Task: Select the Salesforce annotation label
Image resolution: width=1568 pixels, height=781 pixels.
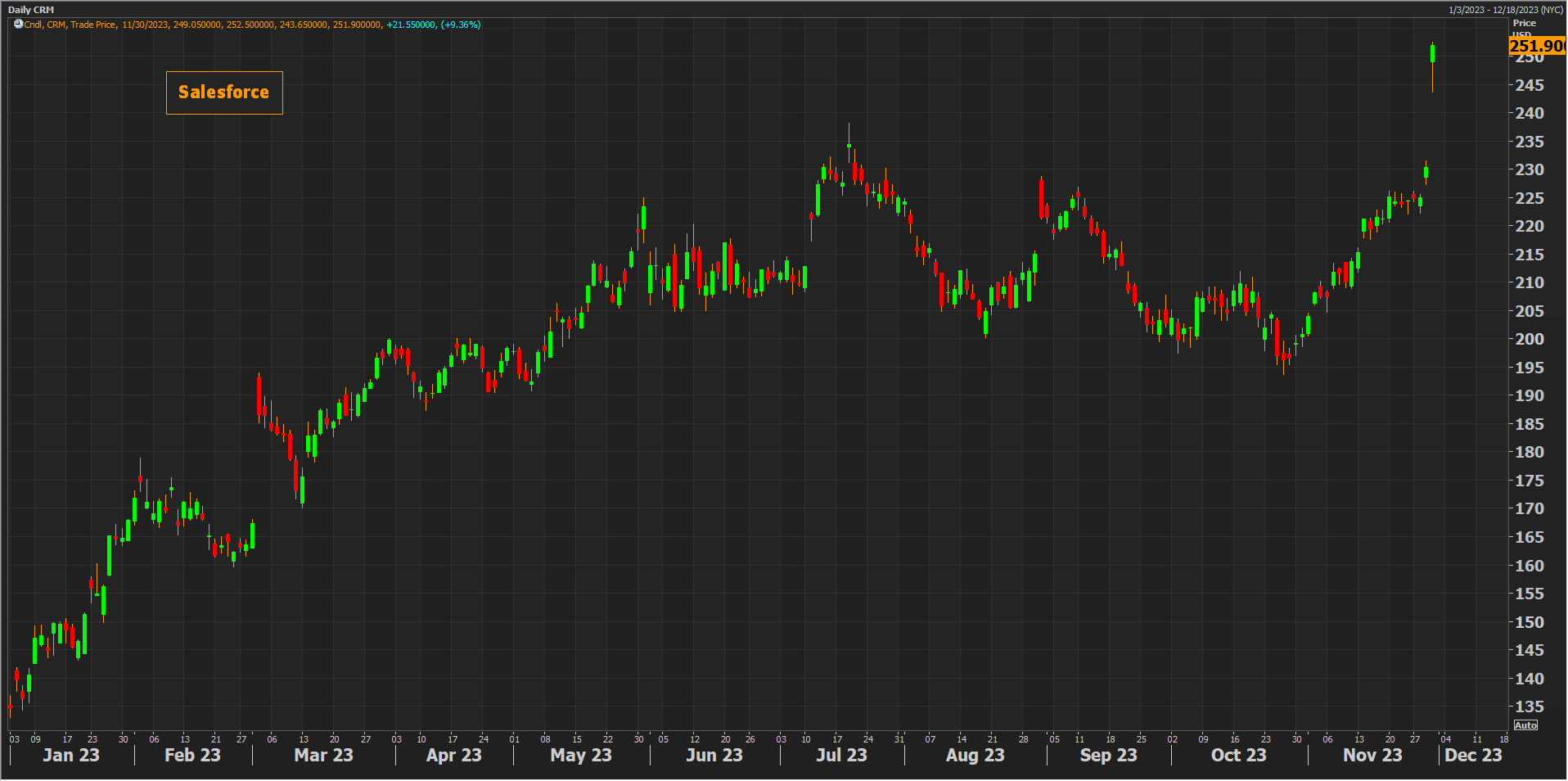Action: click(224, 93)
